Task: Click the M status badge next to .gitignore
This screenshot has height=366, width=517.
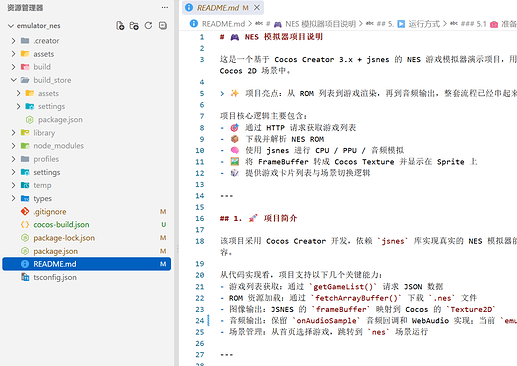Action: pos(163,211)
